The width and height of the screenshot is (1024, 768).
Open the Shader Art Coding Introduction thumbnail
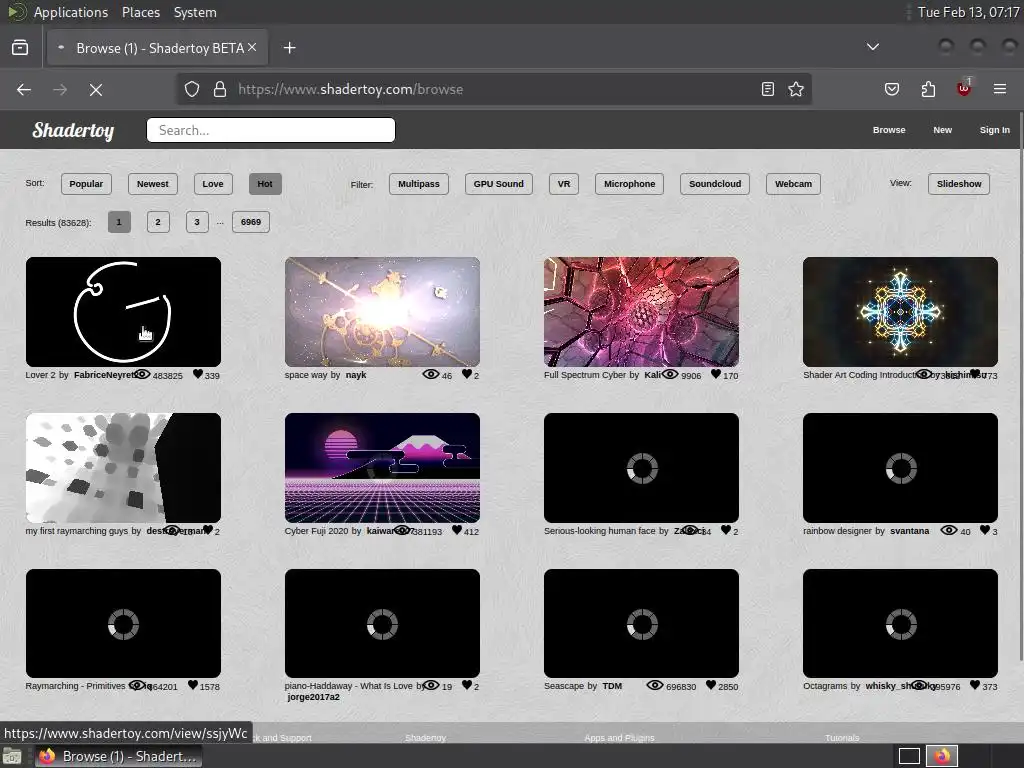[900, 312]
